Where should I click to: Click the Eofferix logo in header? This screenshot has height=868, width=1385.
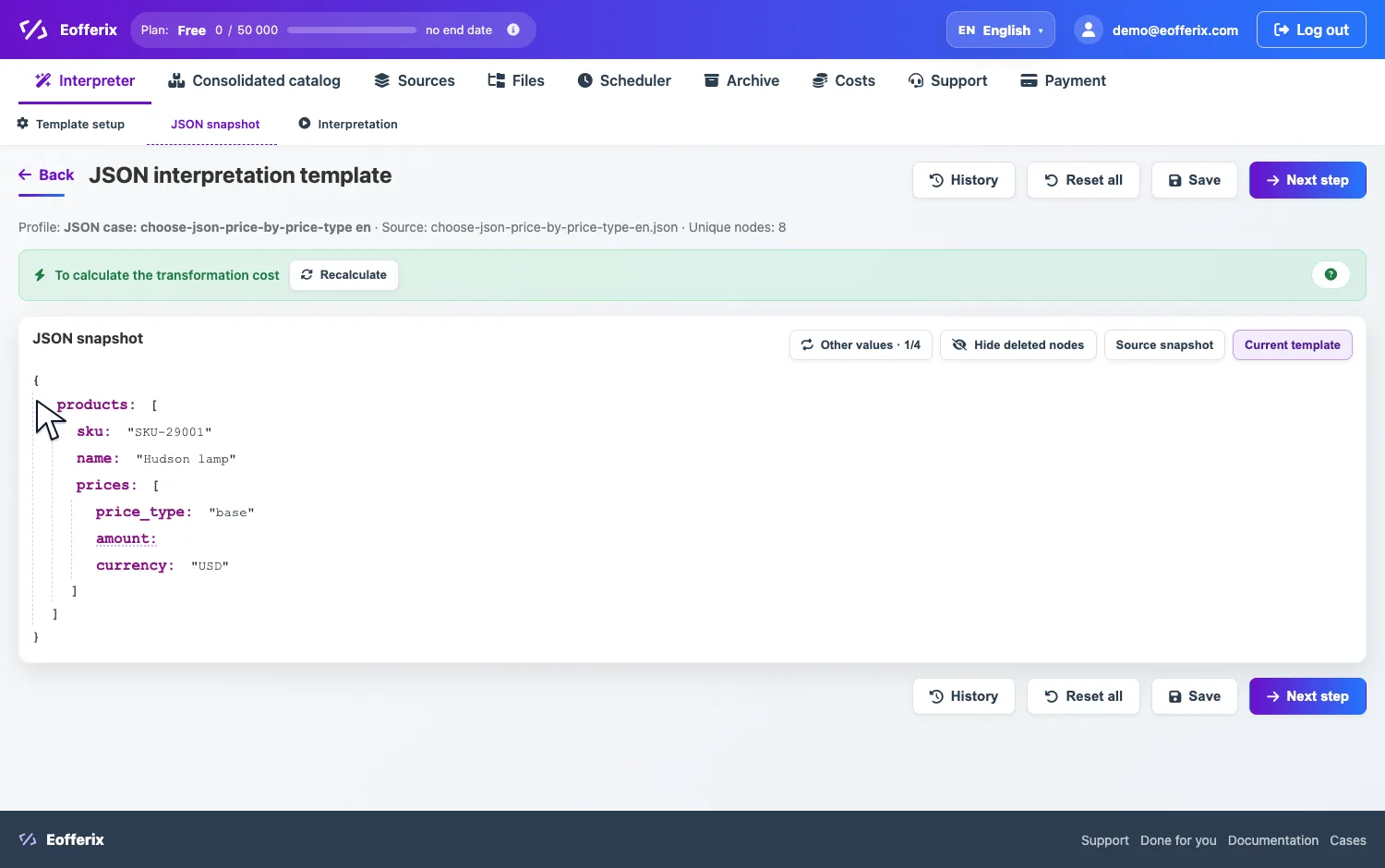pos(68,30)
